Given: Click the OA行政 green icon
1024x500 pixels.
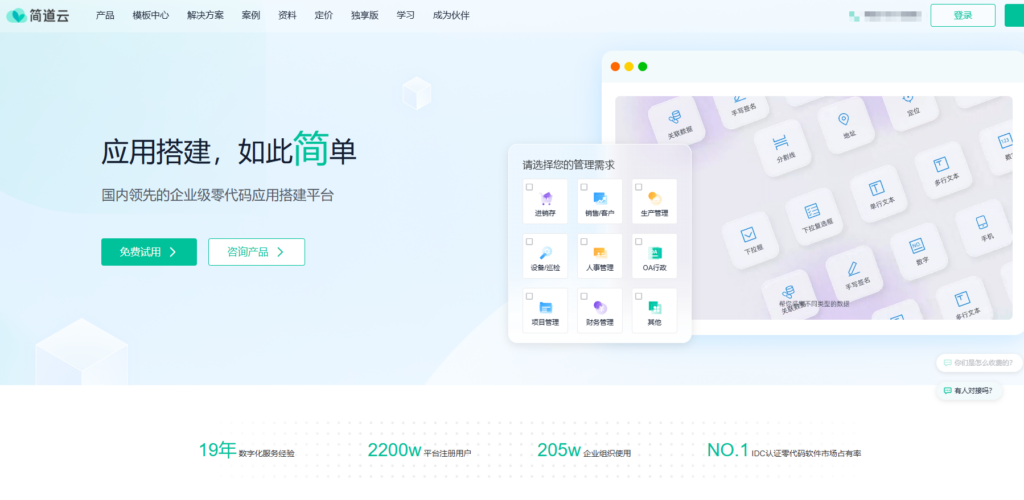Looking at the screenshot, I should 654,252.
